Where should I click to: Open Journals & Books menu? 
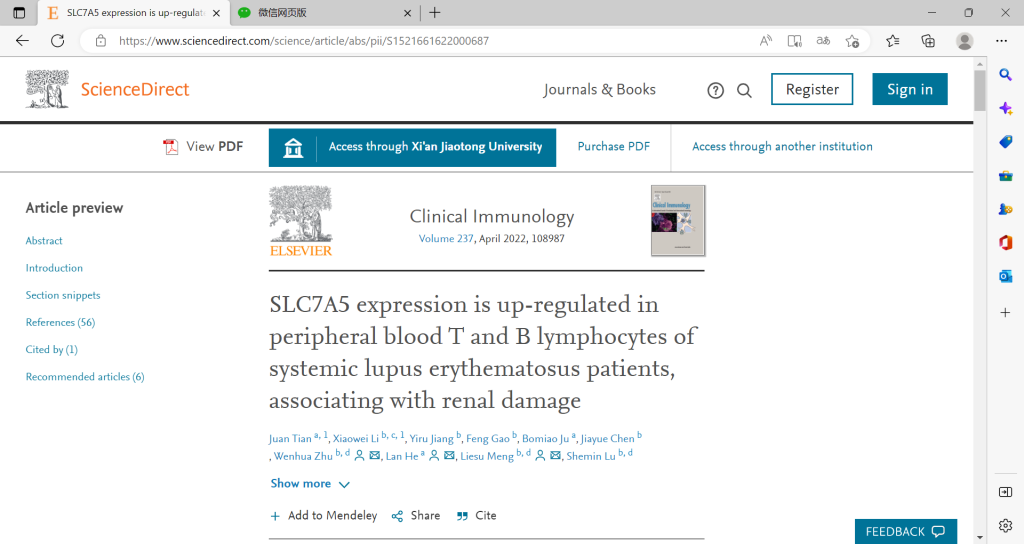point(599,89)
